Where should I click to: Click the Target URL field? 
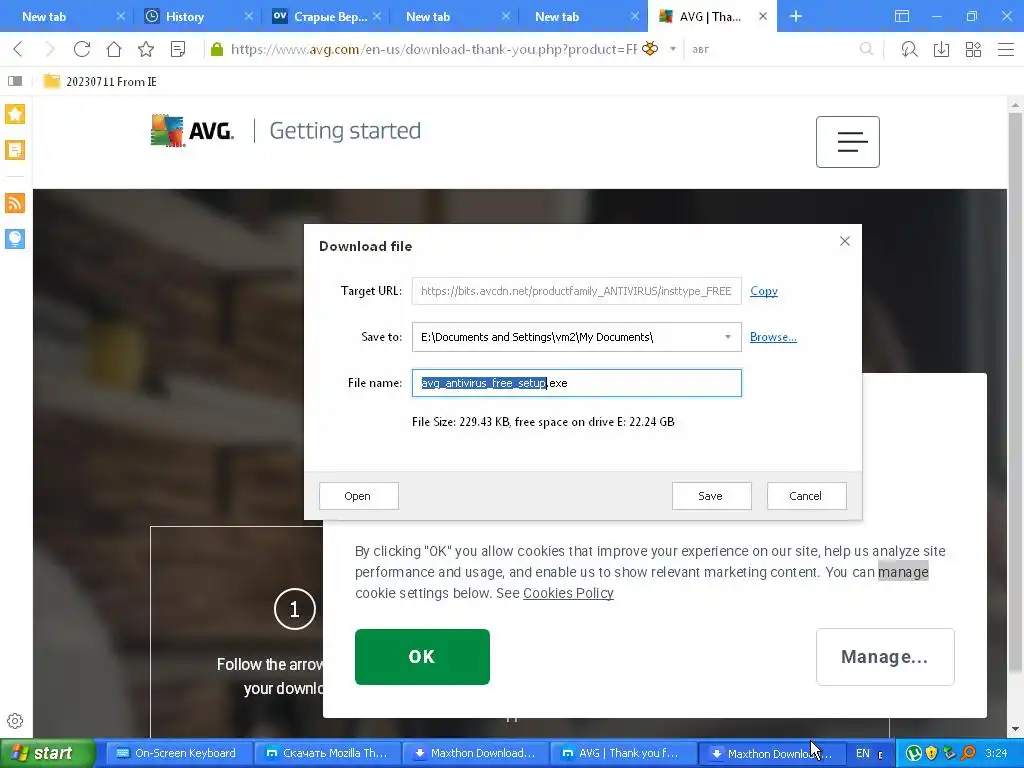tap(577, 291)
